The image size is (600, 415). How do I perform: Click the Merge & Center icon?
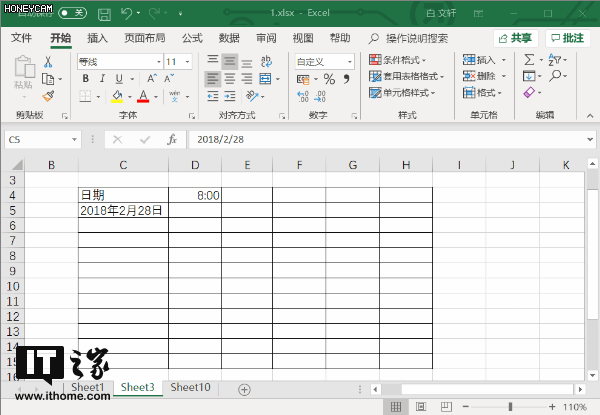tap(265, 79)
